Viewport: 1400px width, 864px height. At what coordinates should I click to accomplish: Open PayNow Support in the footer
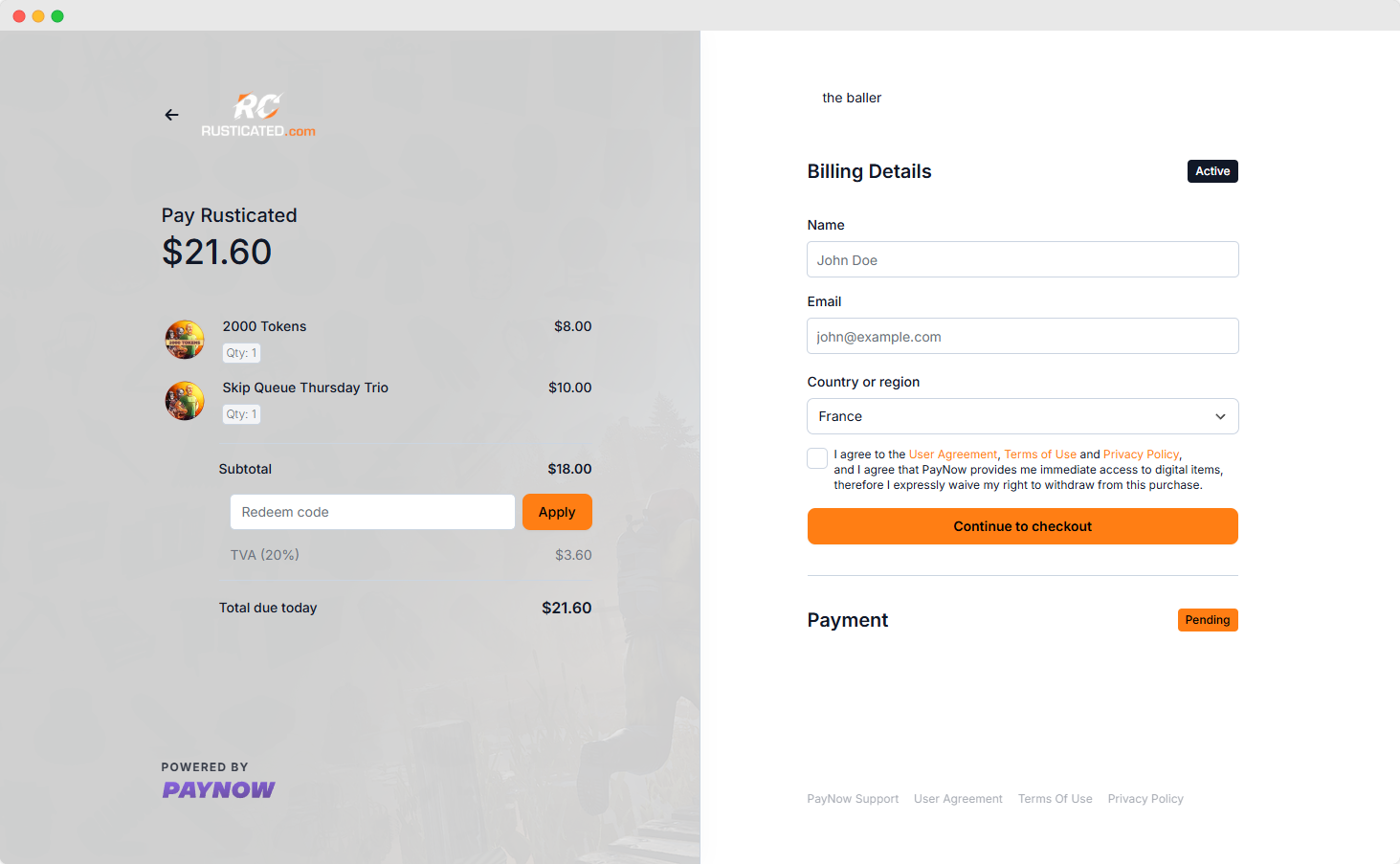coord(853,799)
